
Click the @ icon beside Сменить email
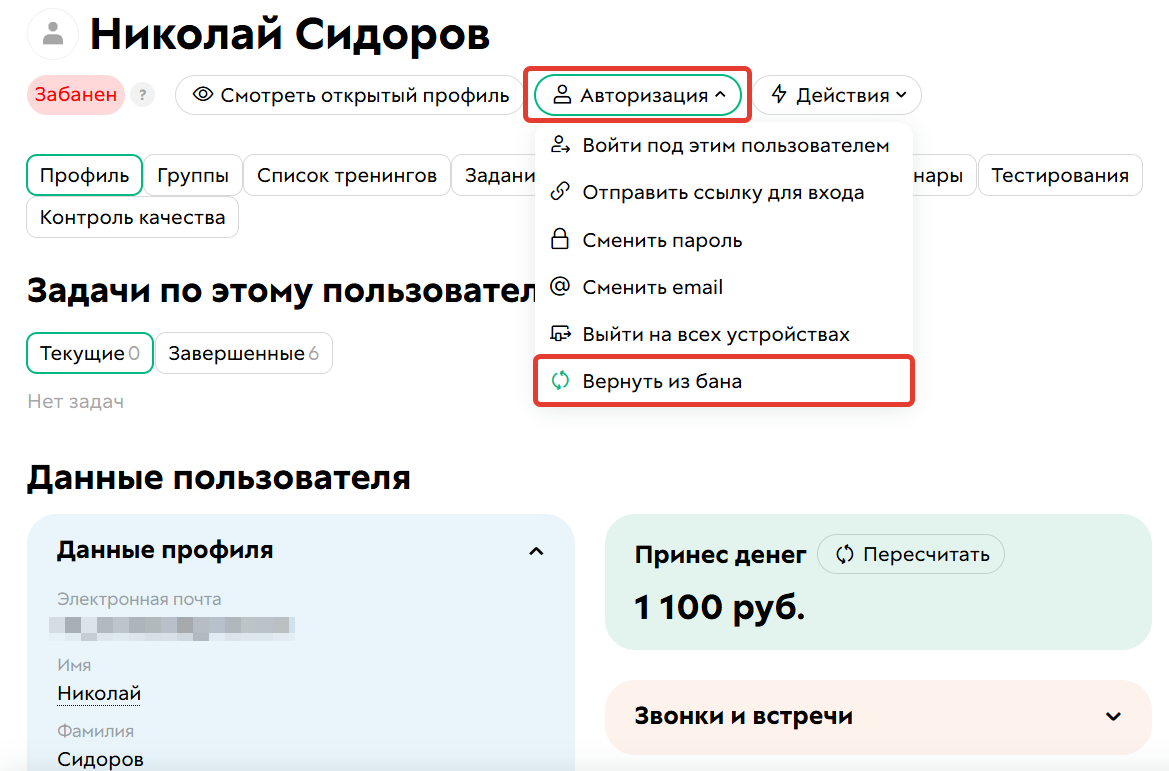559,287
